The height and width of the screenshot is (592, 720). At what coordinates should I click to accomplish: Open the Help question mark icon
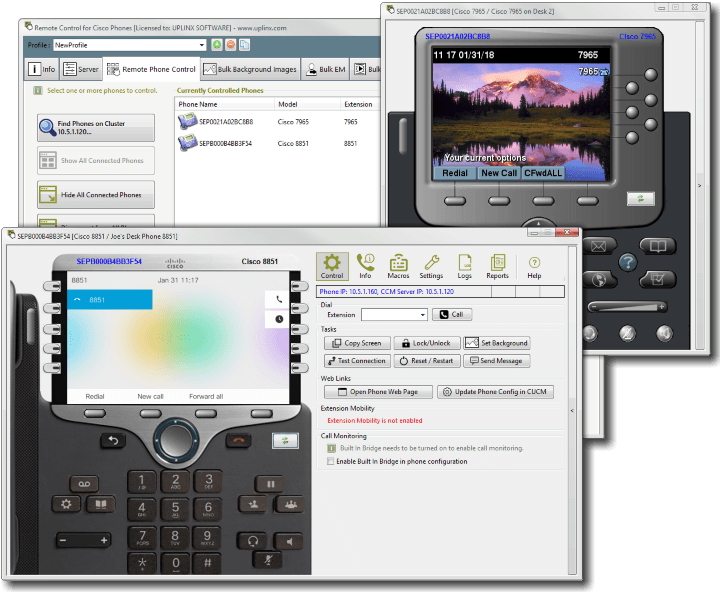coord(534,267)
